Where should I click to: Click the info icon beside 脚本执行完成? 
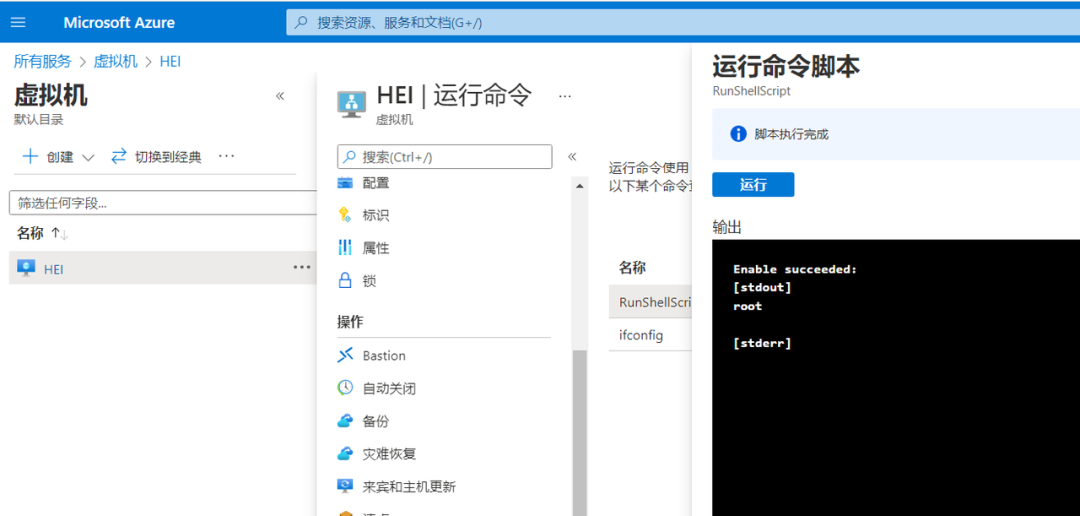pos(738,134)
